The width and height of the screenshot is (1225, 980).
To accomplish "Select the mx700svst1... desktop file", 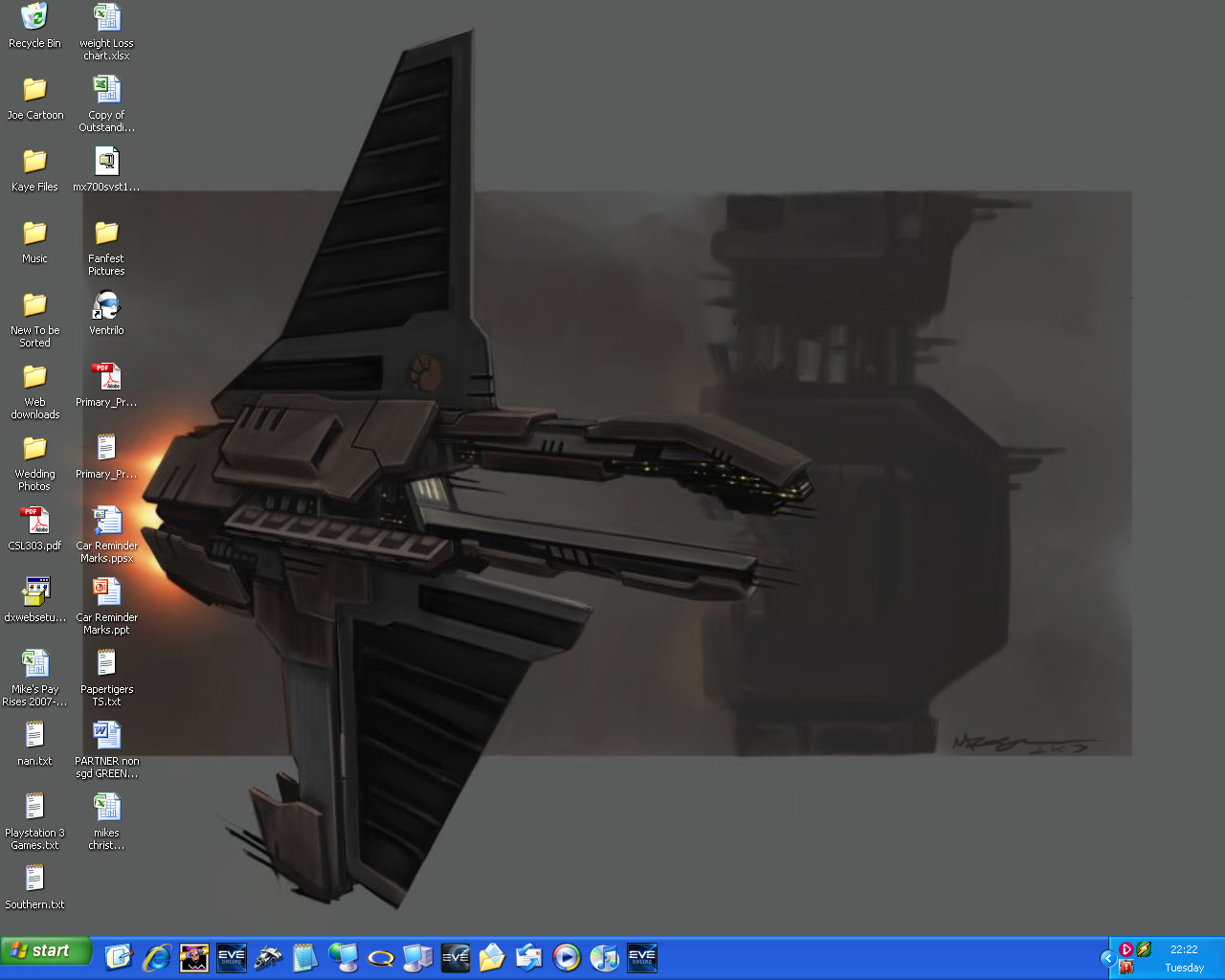I will click(x=106, y=169).
